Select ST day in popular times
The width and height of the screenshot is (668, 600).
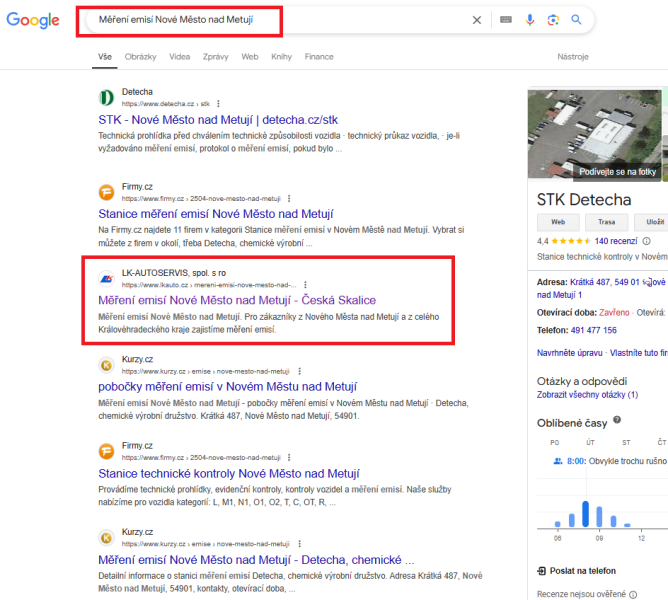pos(626,443)
